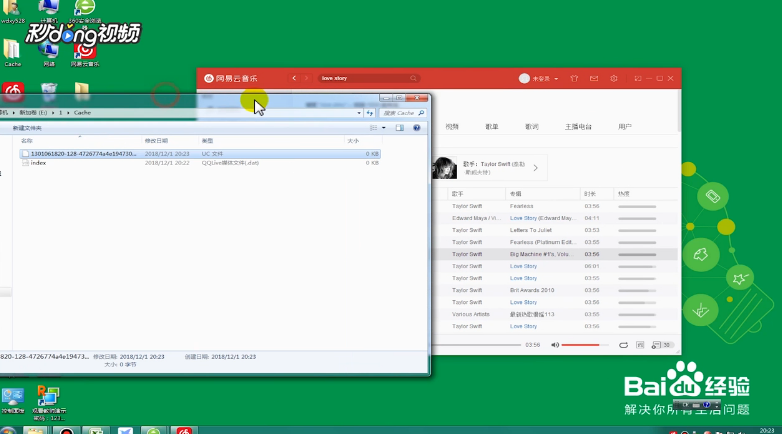Viewport: 782px width, 434px height.
Task: Select the Big Machine #1's song row
Action: [555, 254]
